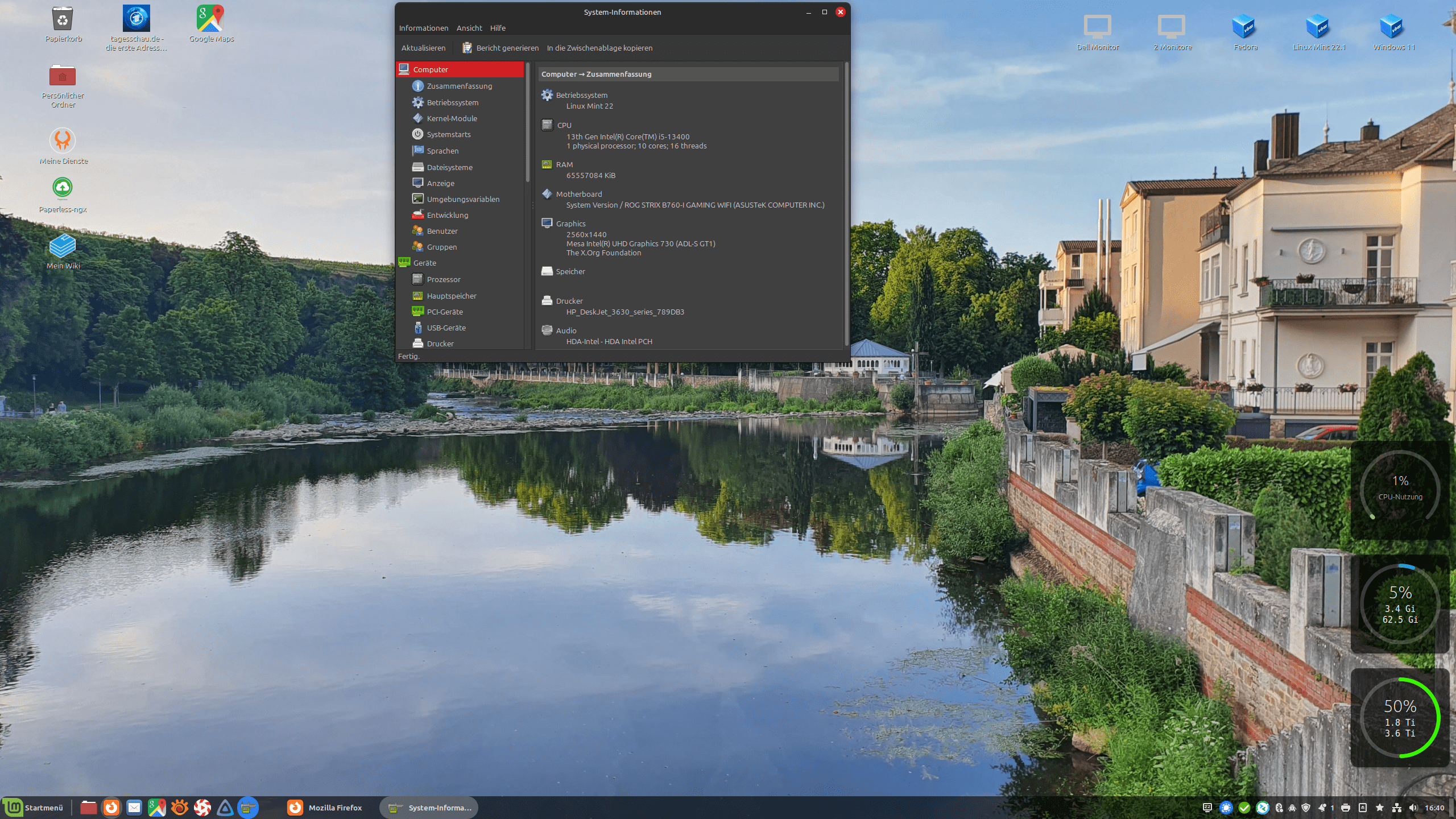1456x819 pixels.
Task: Click the summary panel's vertical scrollbar
Action: coord(846,205)
